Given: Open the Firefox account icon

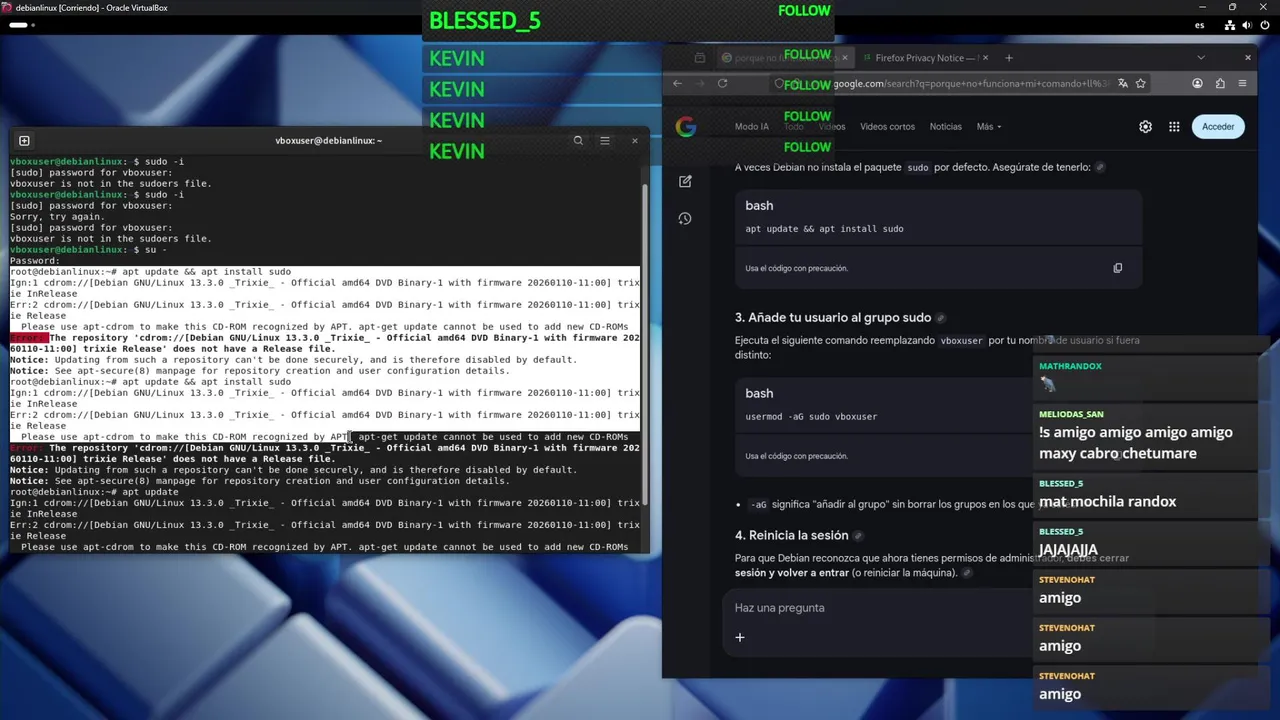Looking at the screenshot, I should pos(1197,83).
